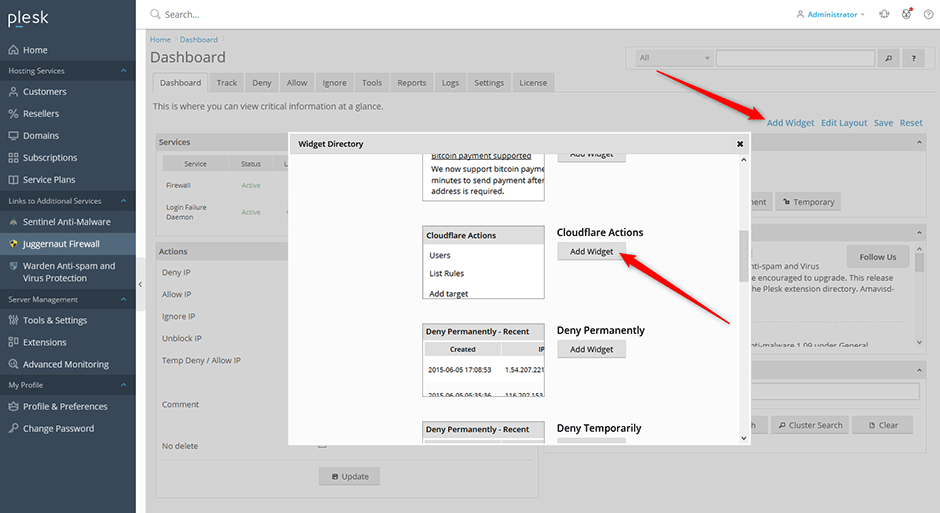Screen dimensions: 940x513
Task: Open Resellers via its percent icon
Action: pyautogui.click(x=13, y=113)
